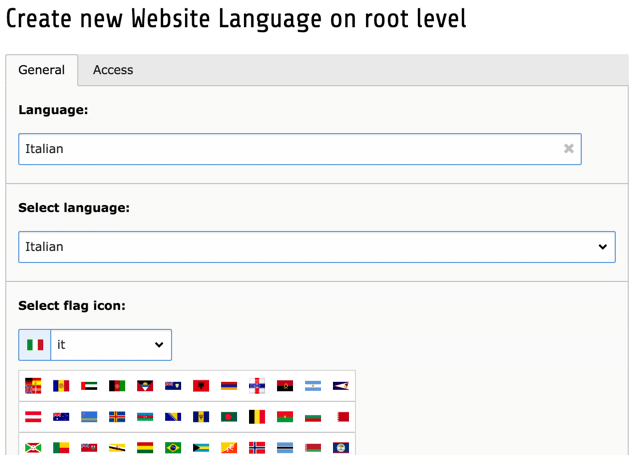Pick the Bhutan dragon flag icon
The width and height of the screenshot is (639, 455).
[229, 448]
